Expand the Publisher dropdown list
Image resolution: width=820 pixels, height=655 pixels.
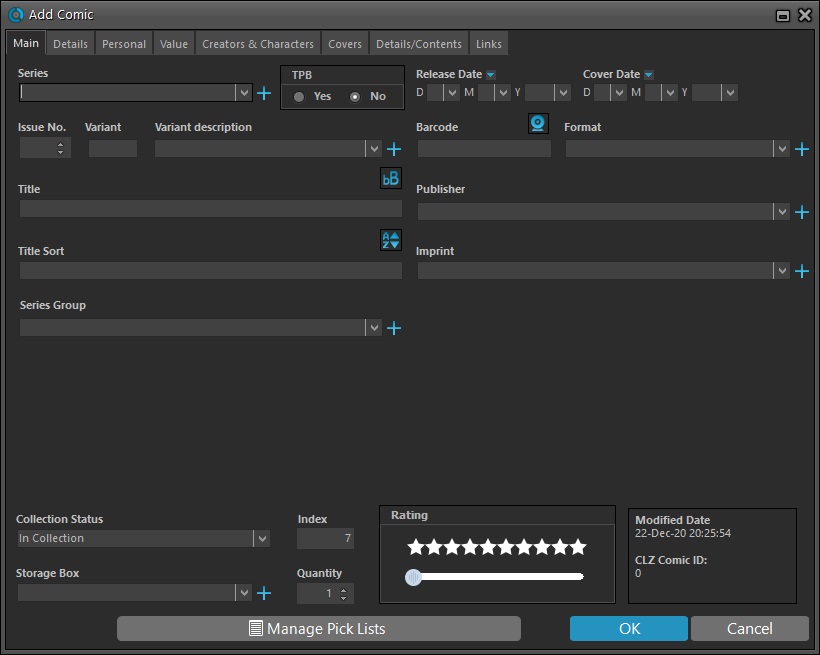coord(781,212)
